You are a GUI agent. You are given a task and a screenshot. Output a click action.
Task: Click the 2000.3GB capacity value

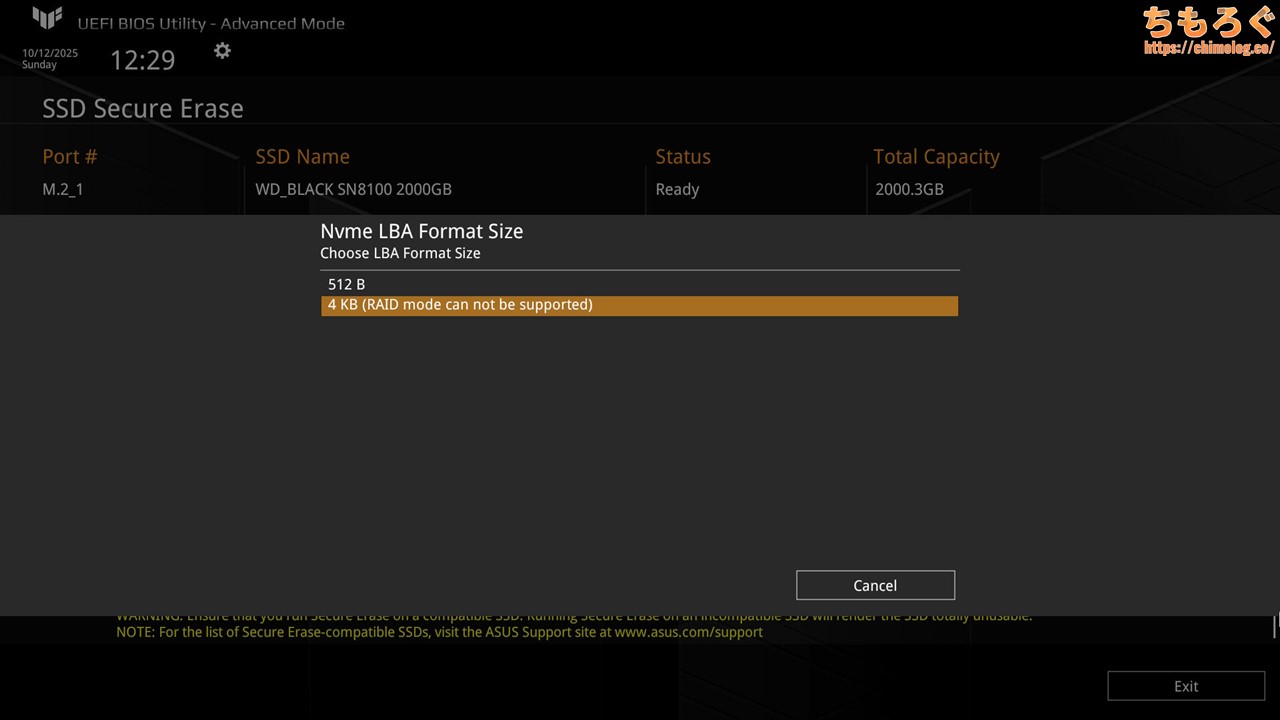tap(909, 189)
